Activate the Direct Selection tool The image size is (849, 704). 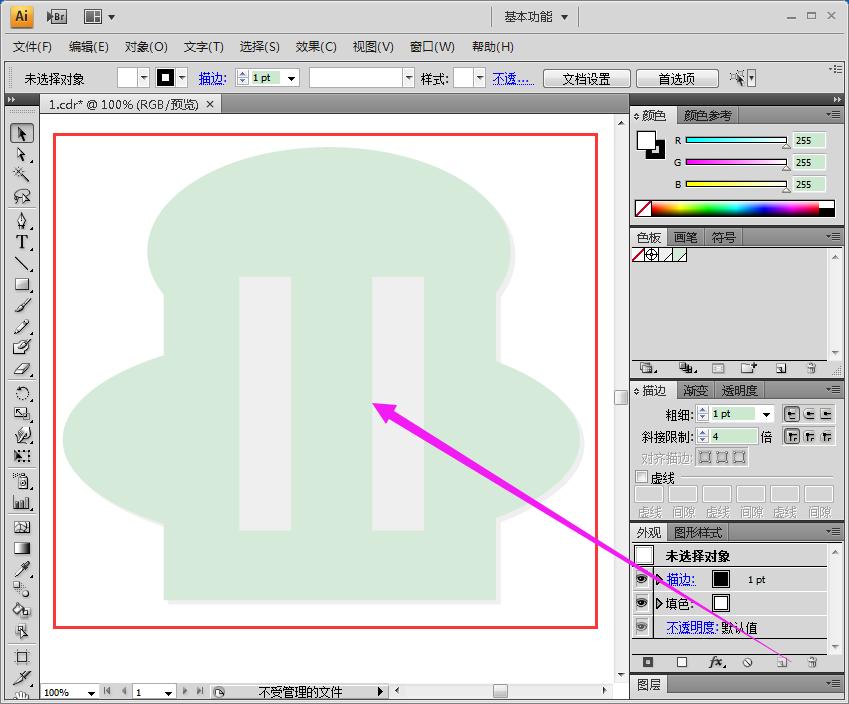22,155
